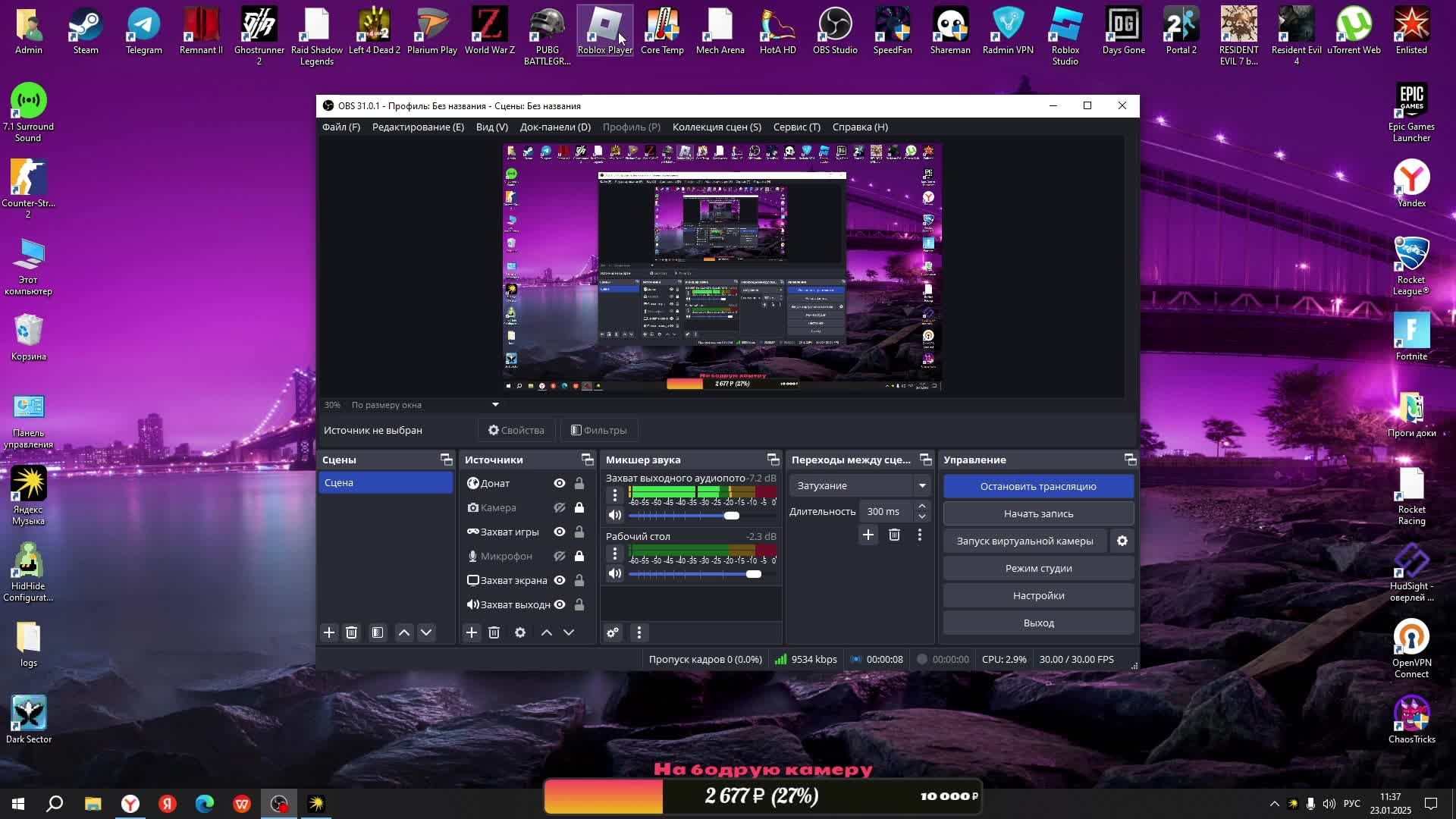Adjust output audio capture volume slider
Viewport: 1456px width, 819px height.
[x=702, y=516]
